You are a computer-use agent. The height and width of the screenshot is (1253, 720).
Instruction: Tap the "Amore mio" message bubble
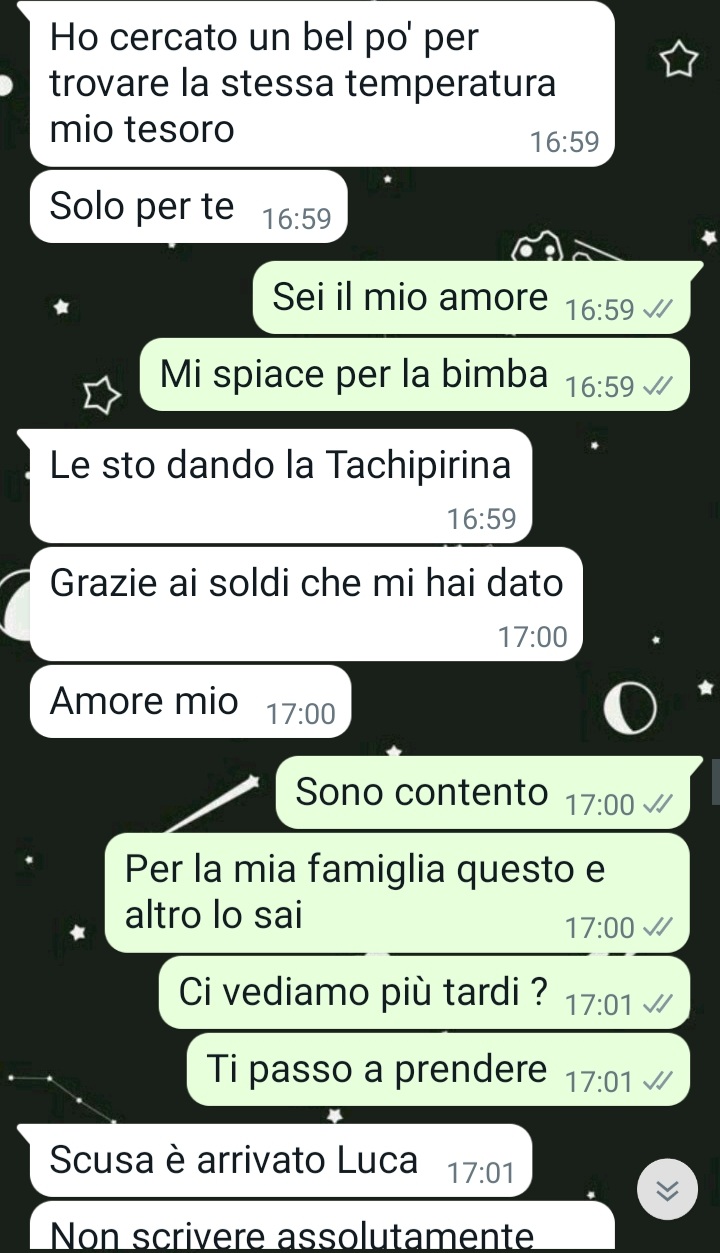(x=191, y=702)
